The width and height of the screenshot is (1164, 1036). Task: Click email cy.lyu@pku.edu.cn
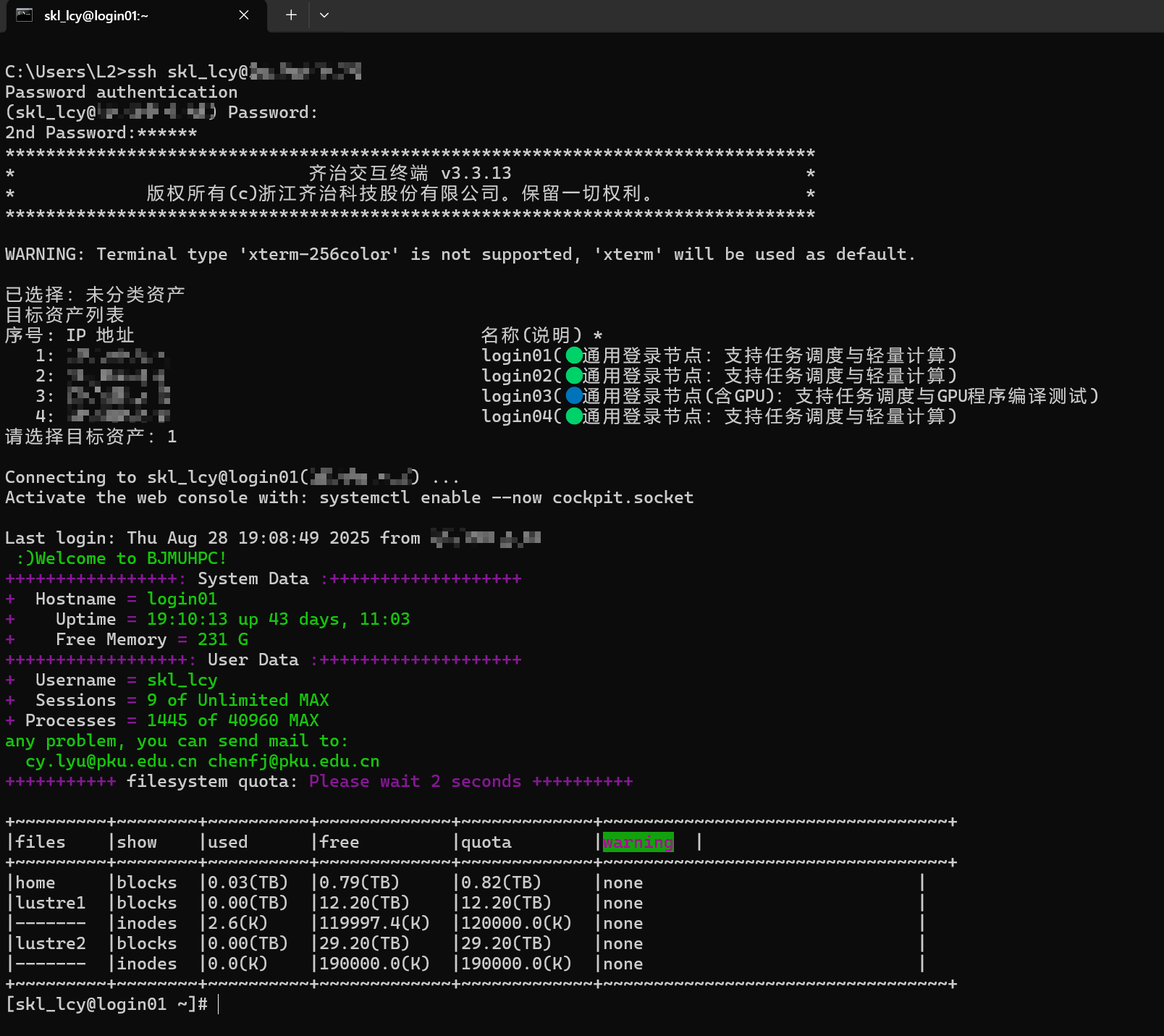(111, 762)
